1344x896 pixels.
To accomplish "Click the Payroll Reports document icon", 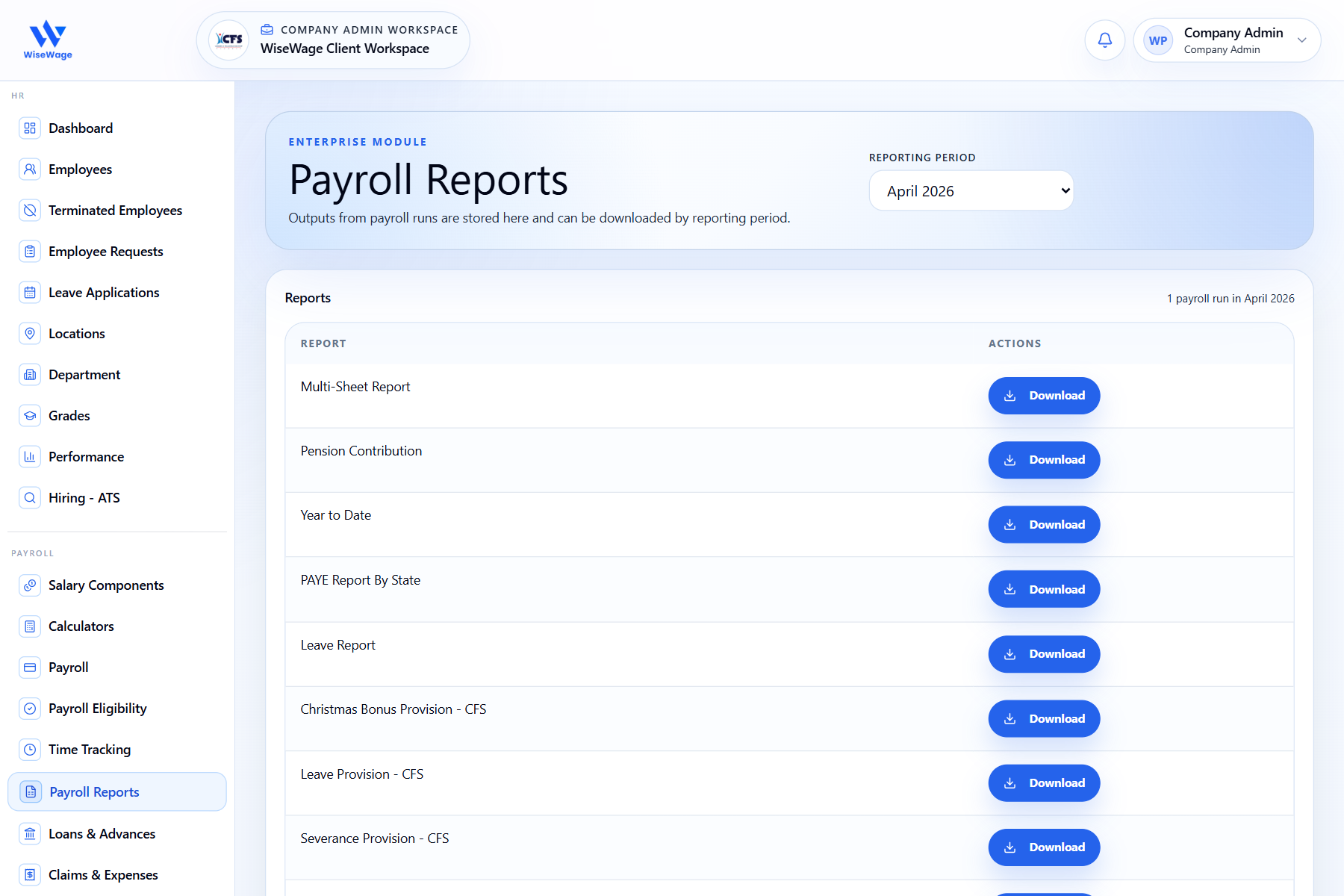I will click(x=31, y=791).
